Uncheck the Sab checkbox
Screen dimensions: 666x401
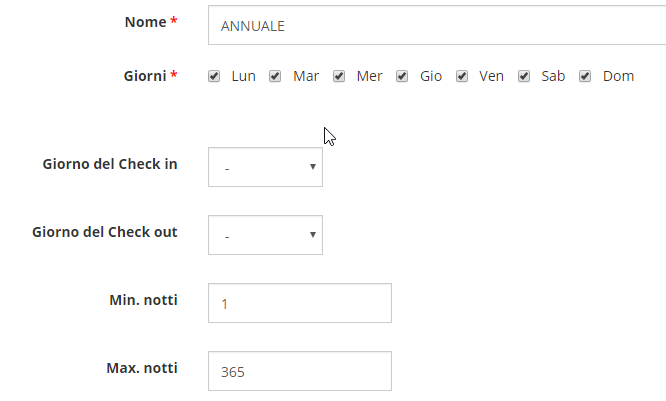tap(524, 76)
